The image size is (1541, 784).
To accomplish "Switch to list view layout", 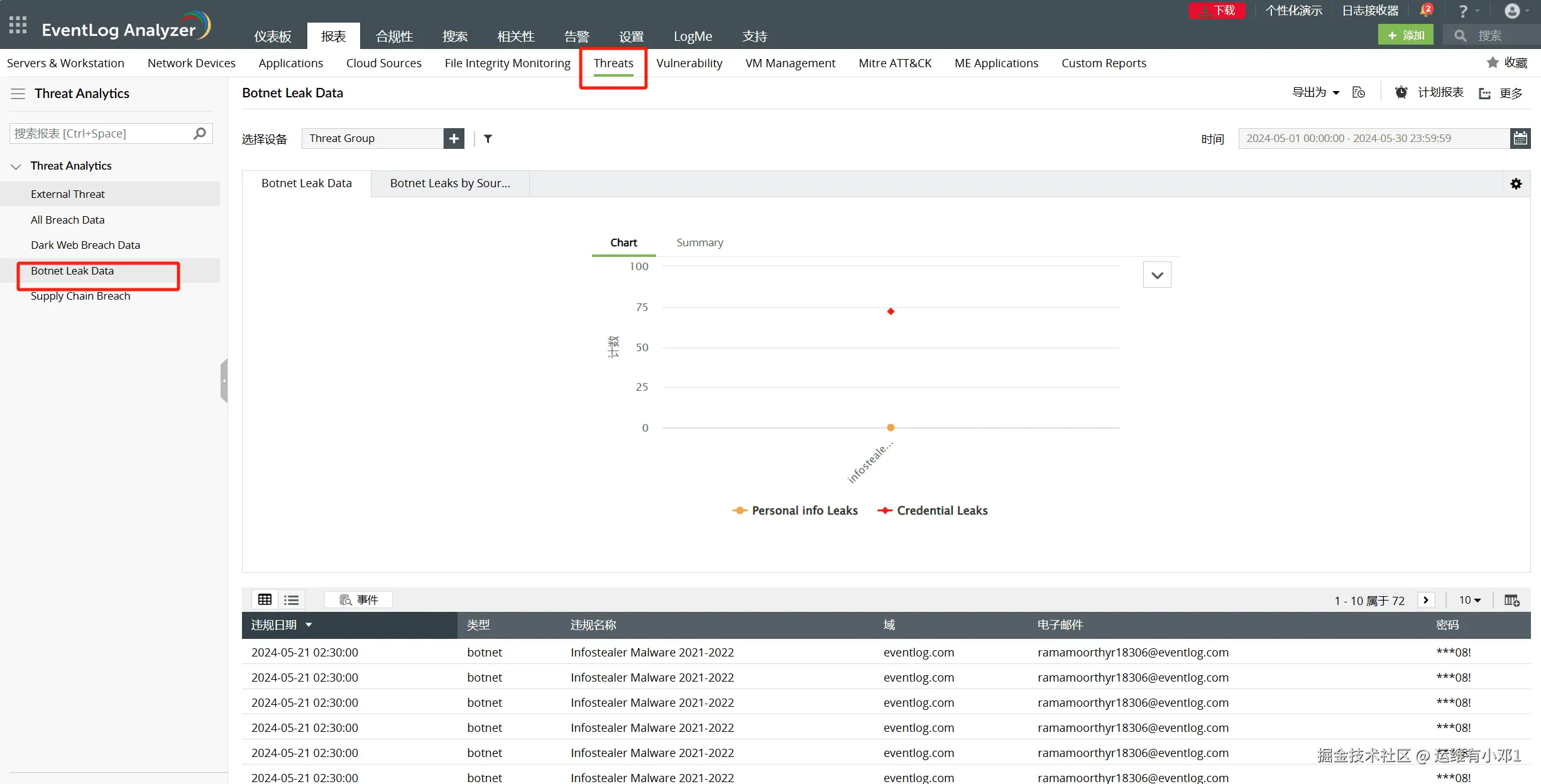I will [291, 600].
